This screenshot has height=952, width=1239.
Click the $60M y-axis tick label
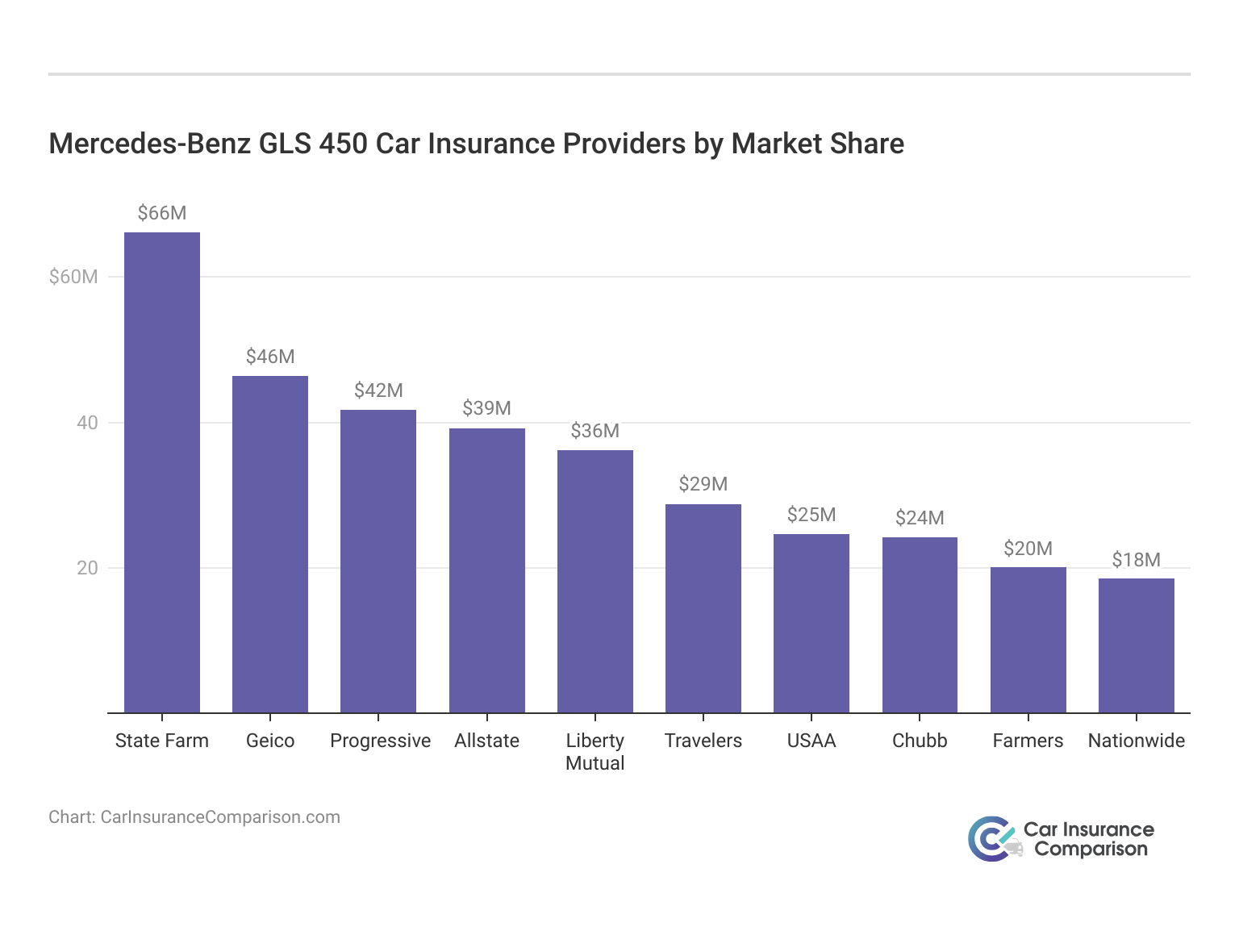73,278
